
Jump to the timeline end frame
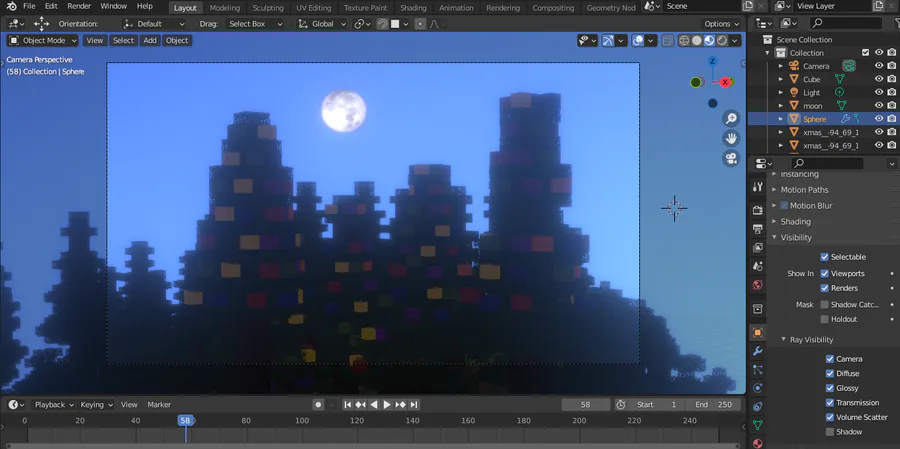(x=414, y=405)
